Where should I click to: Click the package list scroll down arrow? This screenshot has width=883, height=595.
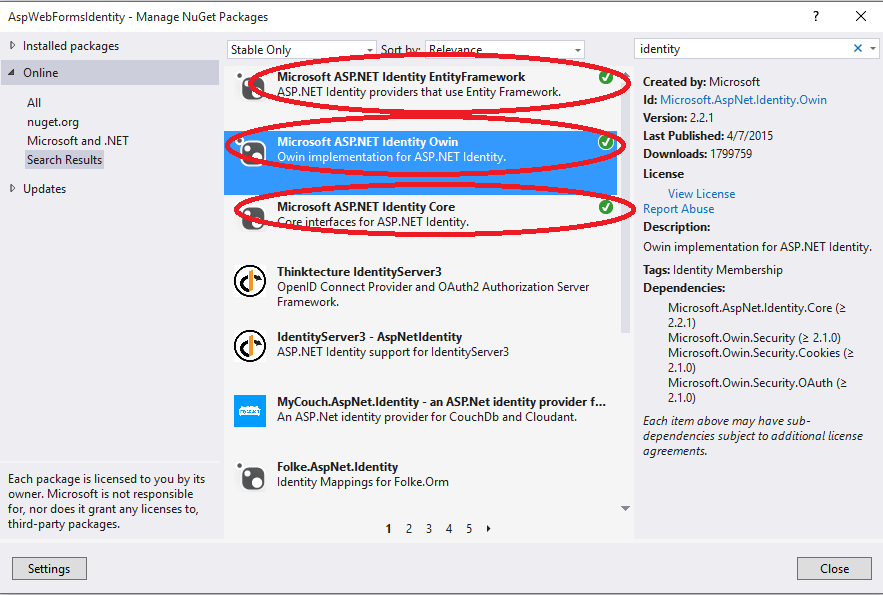(625, 508)
